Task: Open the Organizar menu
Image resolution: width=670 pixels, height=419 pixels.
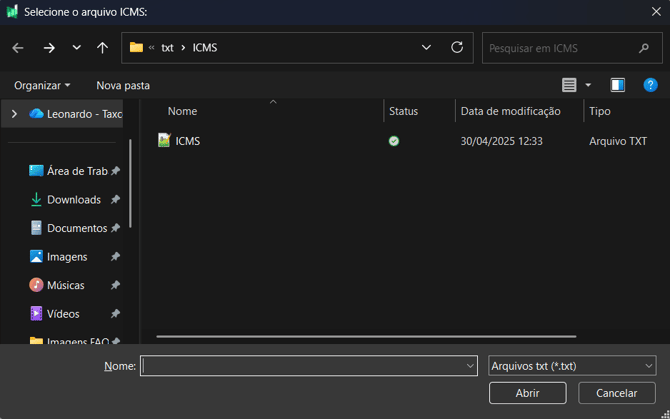Action: [42, 85]
